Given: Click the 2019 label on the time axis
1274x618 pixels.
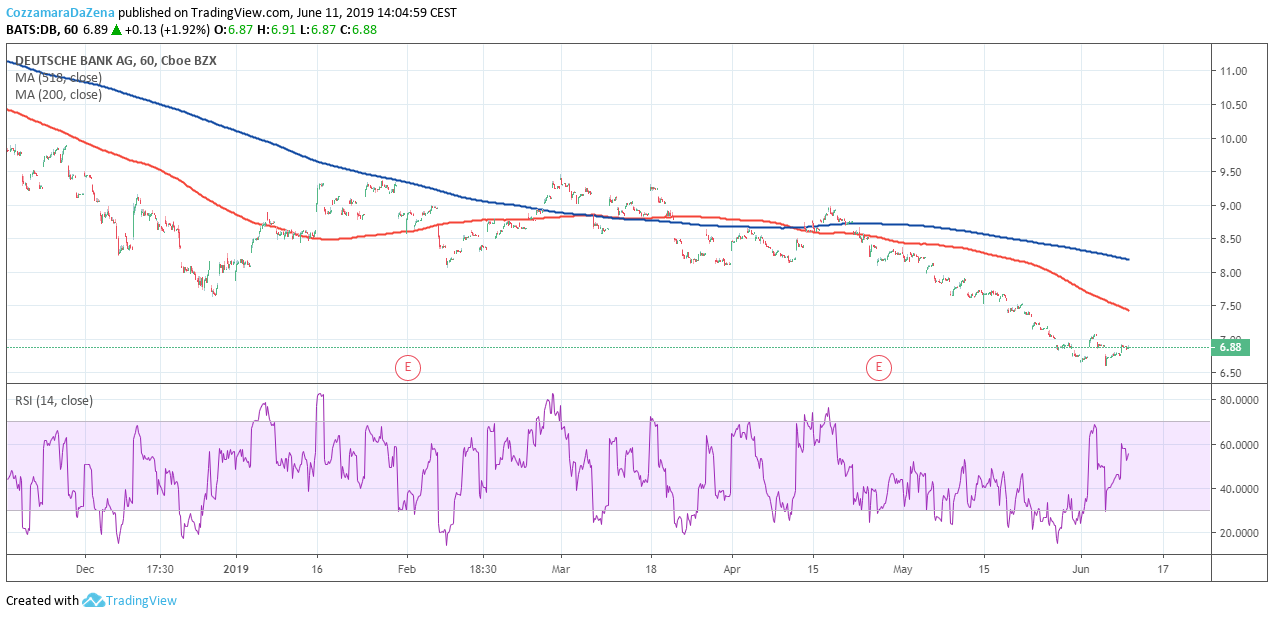Looking at the screenshot, I should (236, 570).
